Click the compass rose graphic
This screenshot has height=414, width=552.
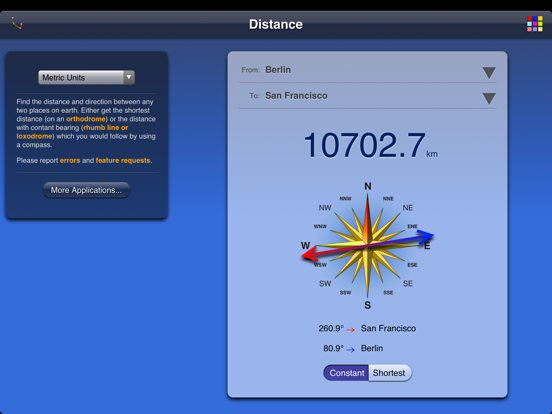coord(368,245)
